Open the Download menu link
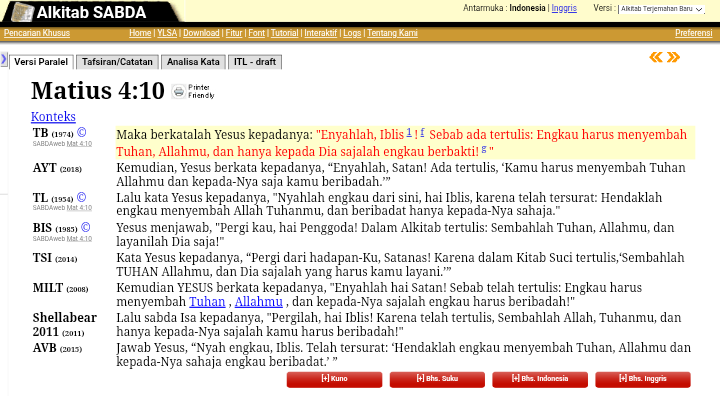This screenshot has height=396, width=720. (201, 33)
